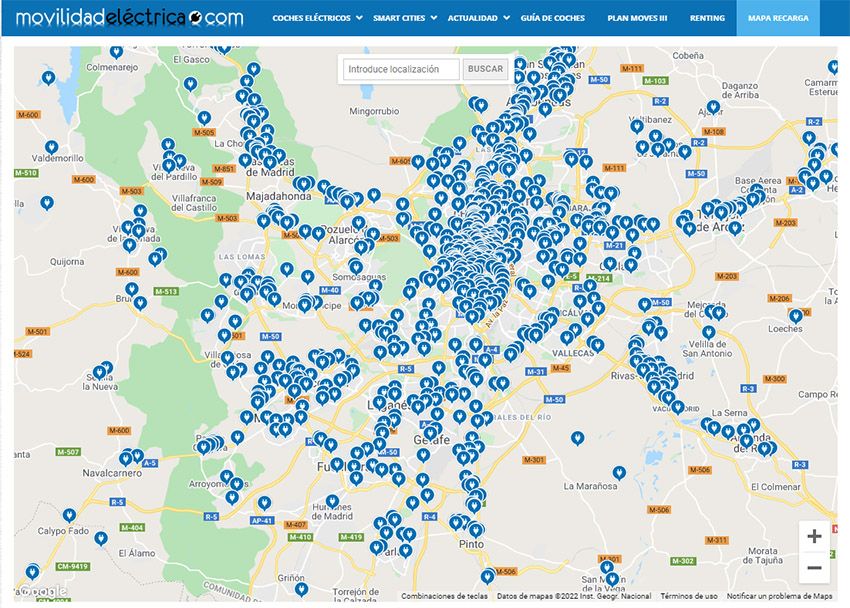Screen dimensions: 850x608
Task: Open charging pin south of Pinto beside M-506
Action: click(487, 576)
